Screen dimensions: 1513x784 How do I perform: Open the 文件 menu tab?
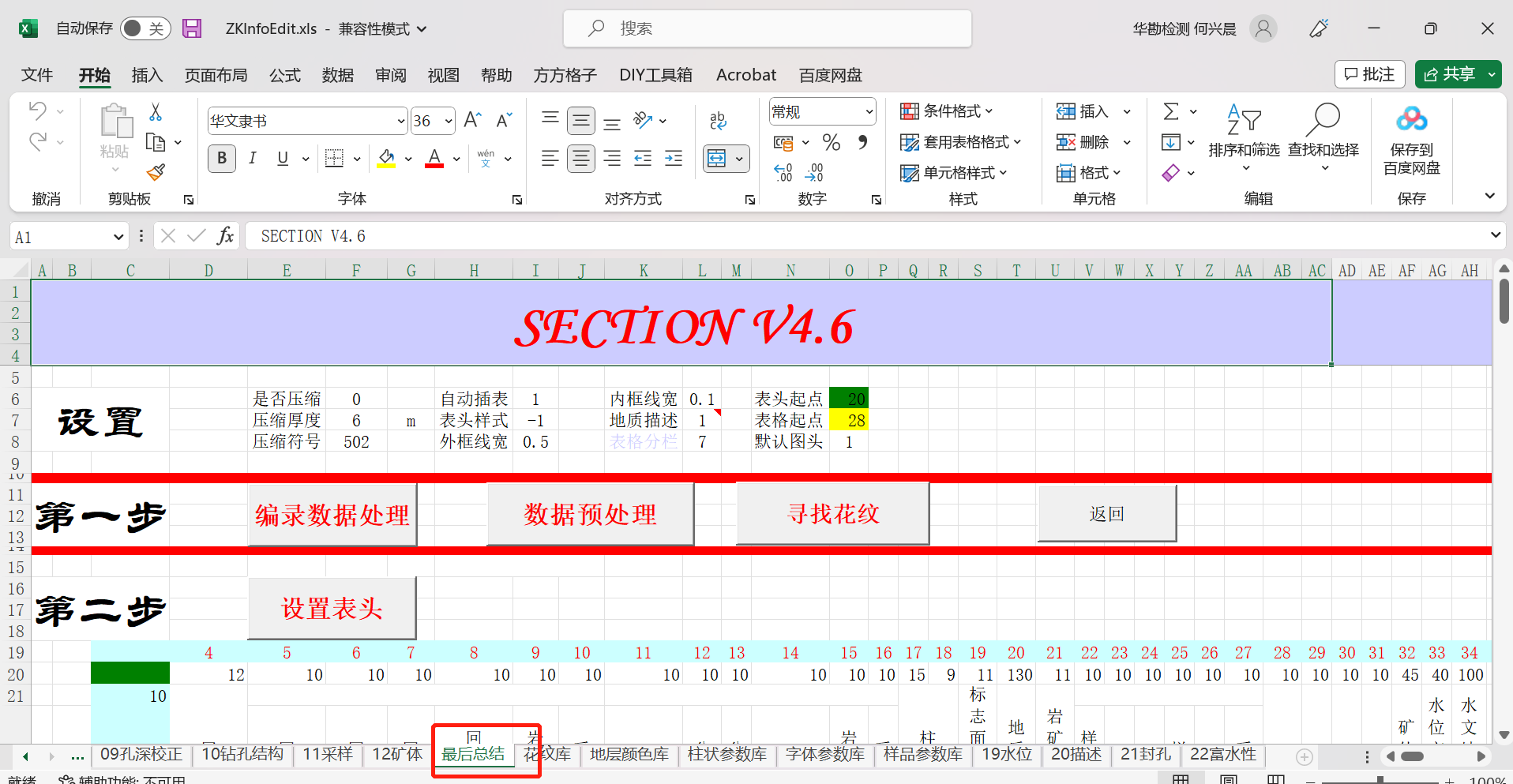tap(37, 75)
